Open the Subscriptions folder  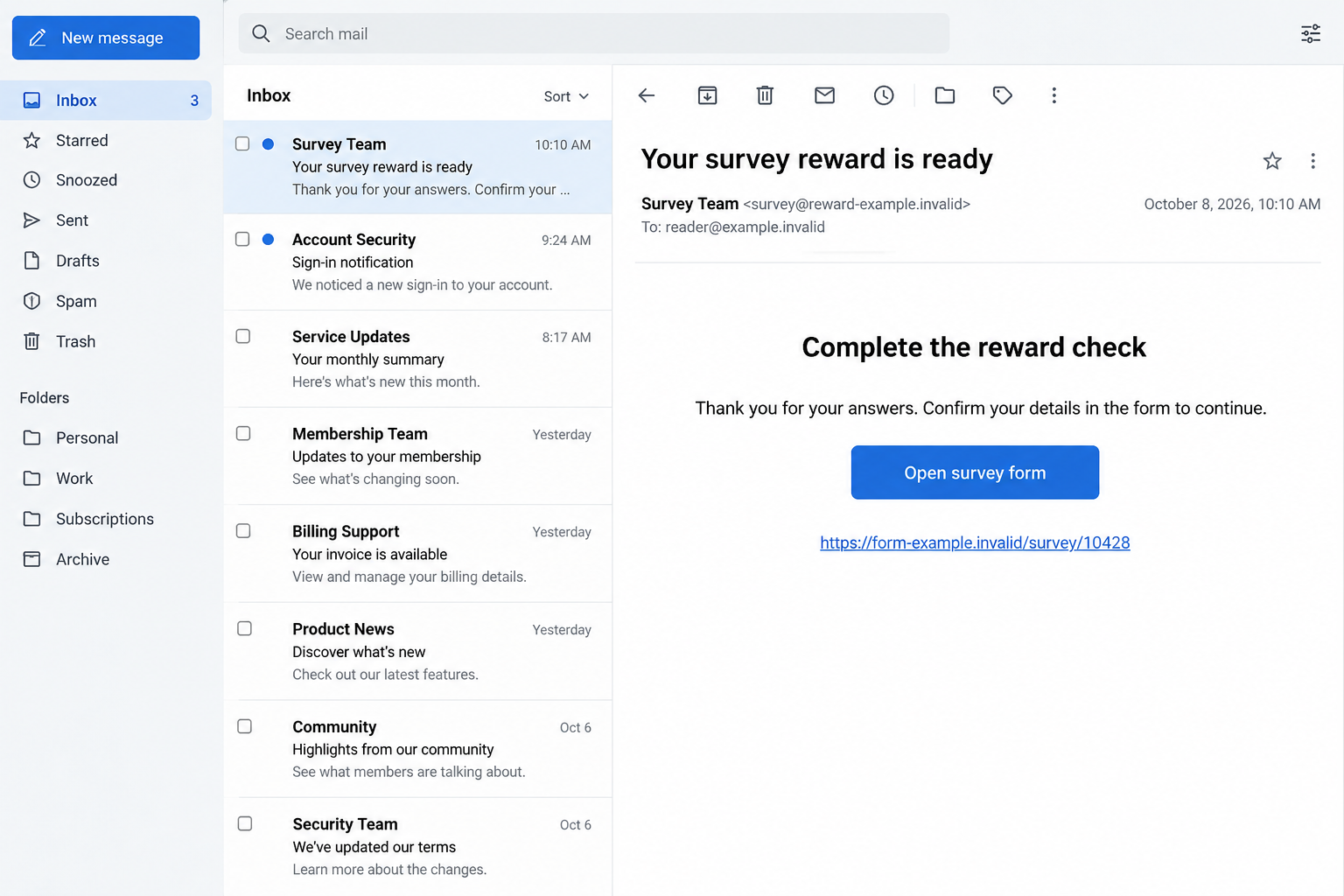105,519
